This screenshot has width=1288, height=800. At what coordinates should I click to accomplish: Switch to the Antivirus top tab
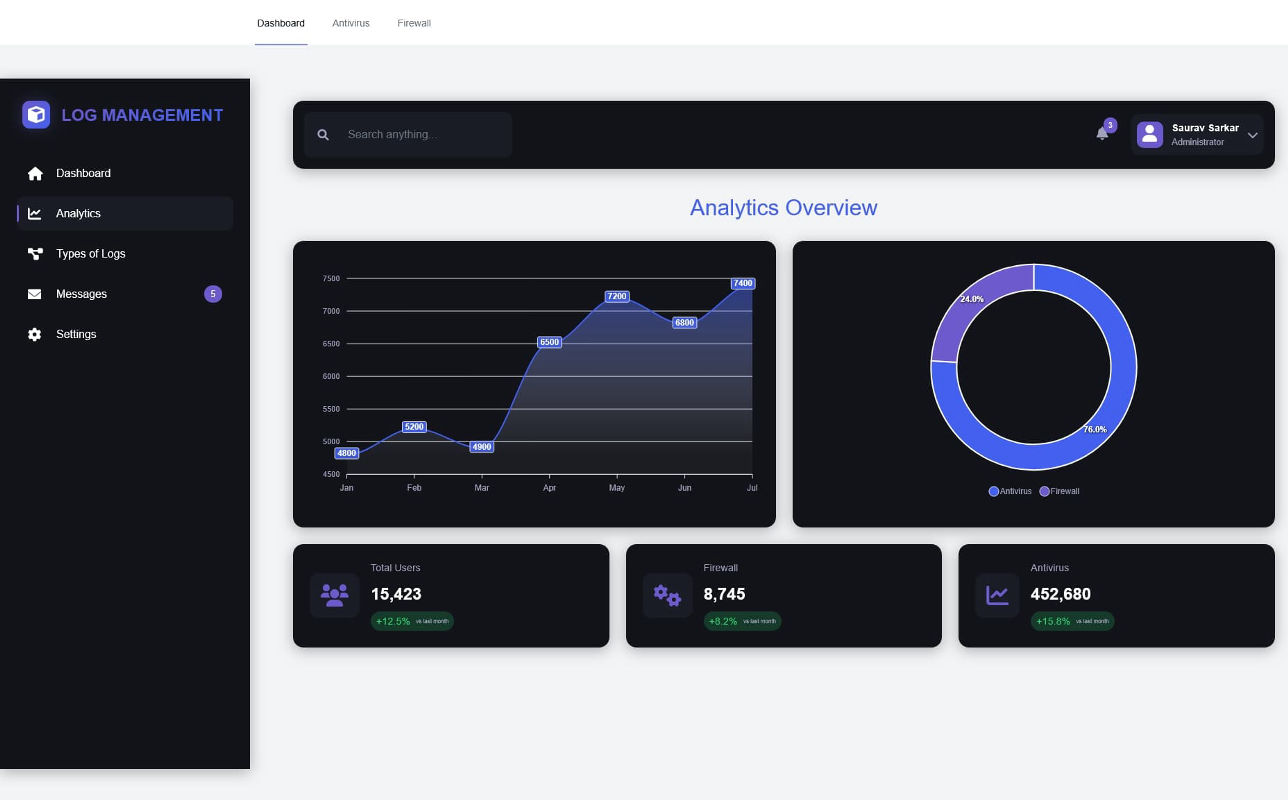351,23
